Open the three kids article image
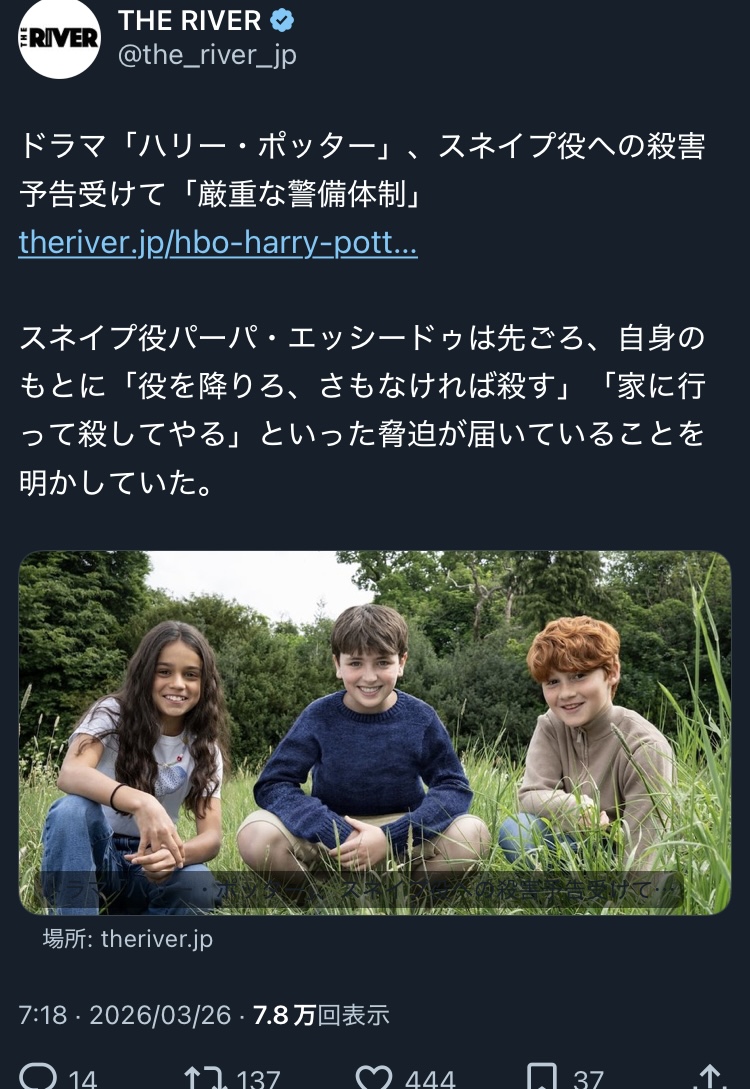 375,733
